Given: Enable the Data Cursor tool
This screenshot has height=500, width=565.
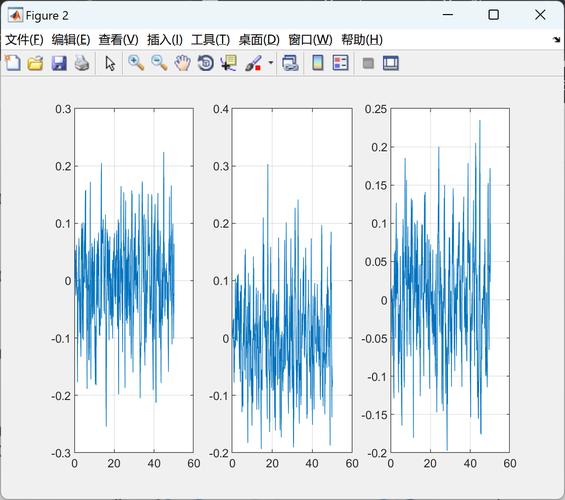Looking at the screenshot, I should tap(229, 63).
